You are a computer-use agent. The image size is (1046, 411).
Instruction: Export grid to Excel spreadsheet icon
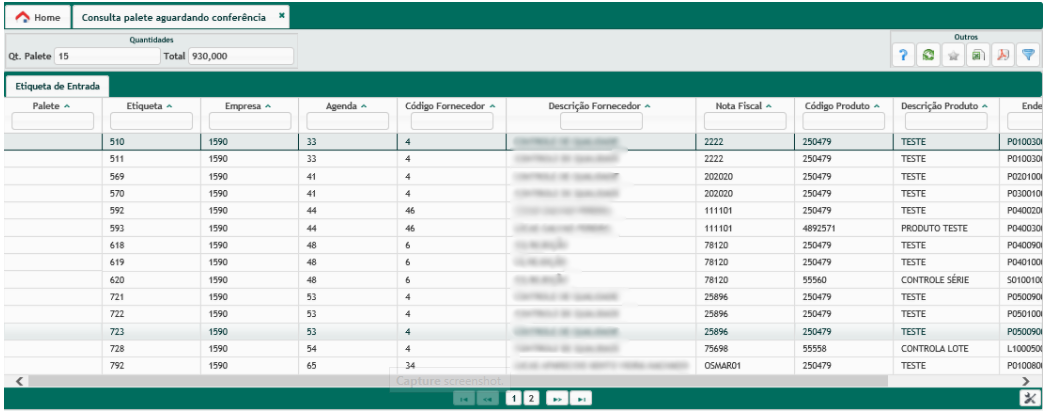tap(977, 56)
